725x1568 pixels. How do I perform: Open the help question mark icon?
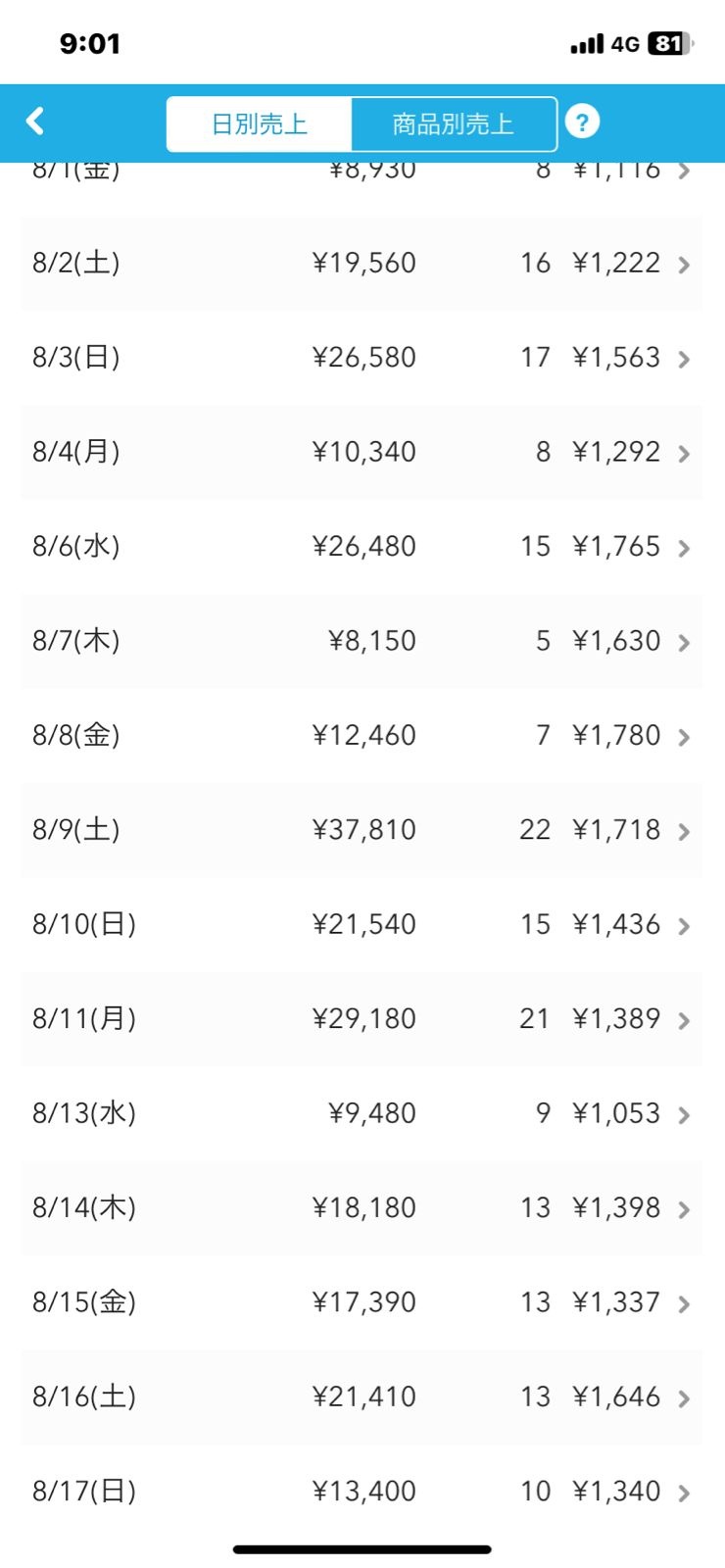click(582, 122)
